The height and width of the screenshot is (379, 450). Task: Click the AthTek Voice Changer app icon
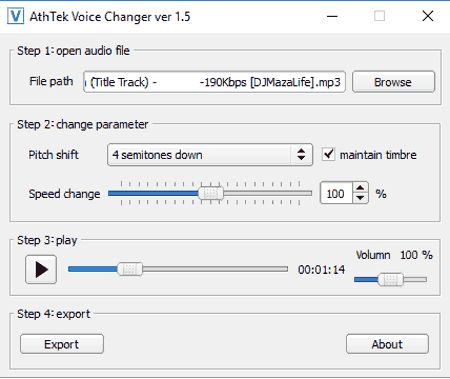click(x=16, y=16)
